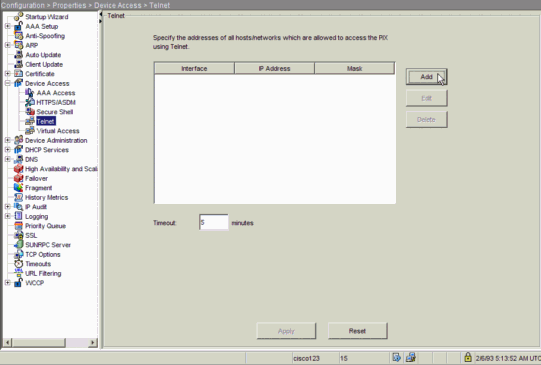The width and height of the screenshot is (541, 365).
Task: Click the Apply button
Action: [x=286, y=331]
